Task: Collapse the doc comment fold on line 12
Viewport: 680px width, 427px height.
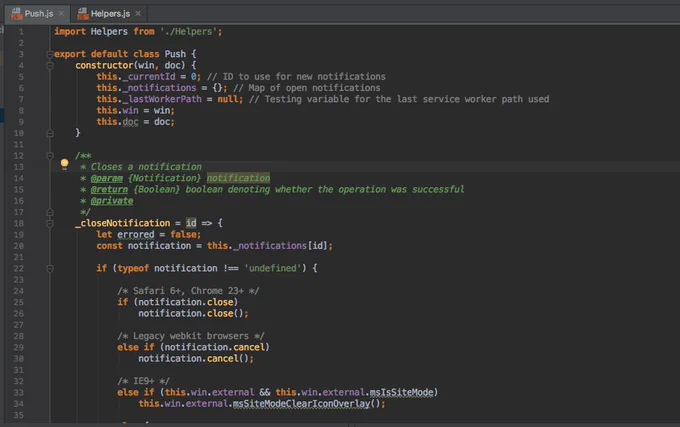Action: (49, 156)
